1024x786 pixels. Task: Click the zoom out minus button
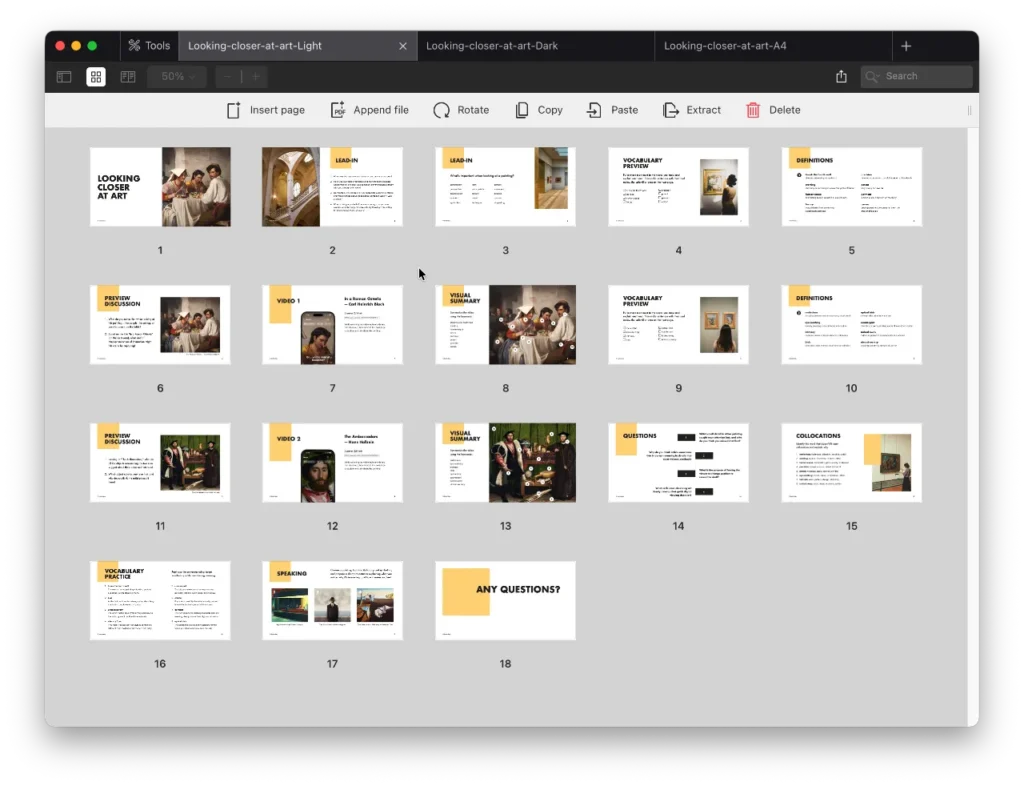tap(228, 77)
